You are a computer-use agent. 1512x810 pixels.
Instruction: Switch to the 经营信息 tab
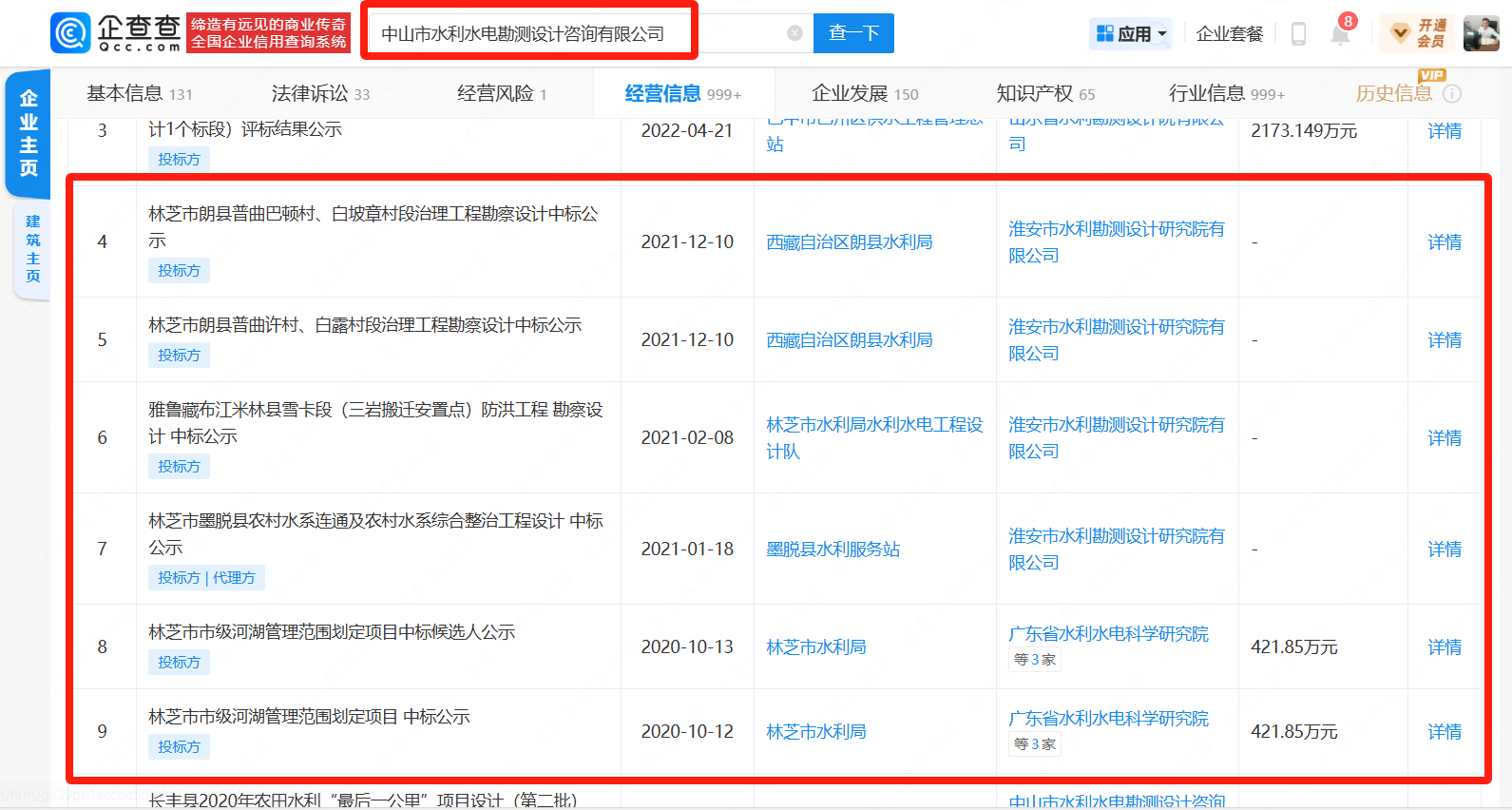pos(683,93)
